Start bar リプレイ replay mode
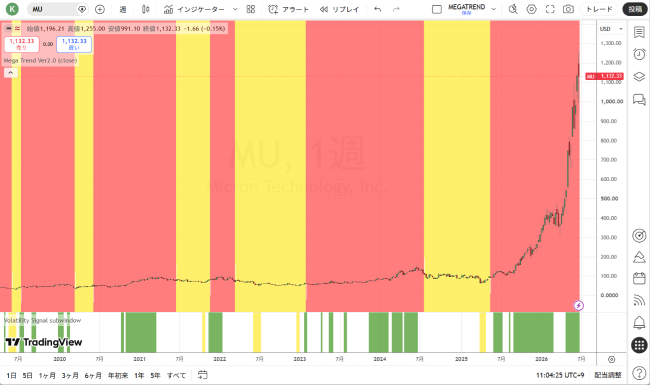This screenshot has height=385, width=650. click(x=339, y=9)
